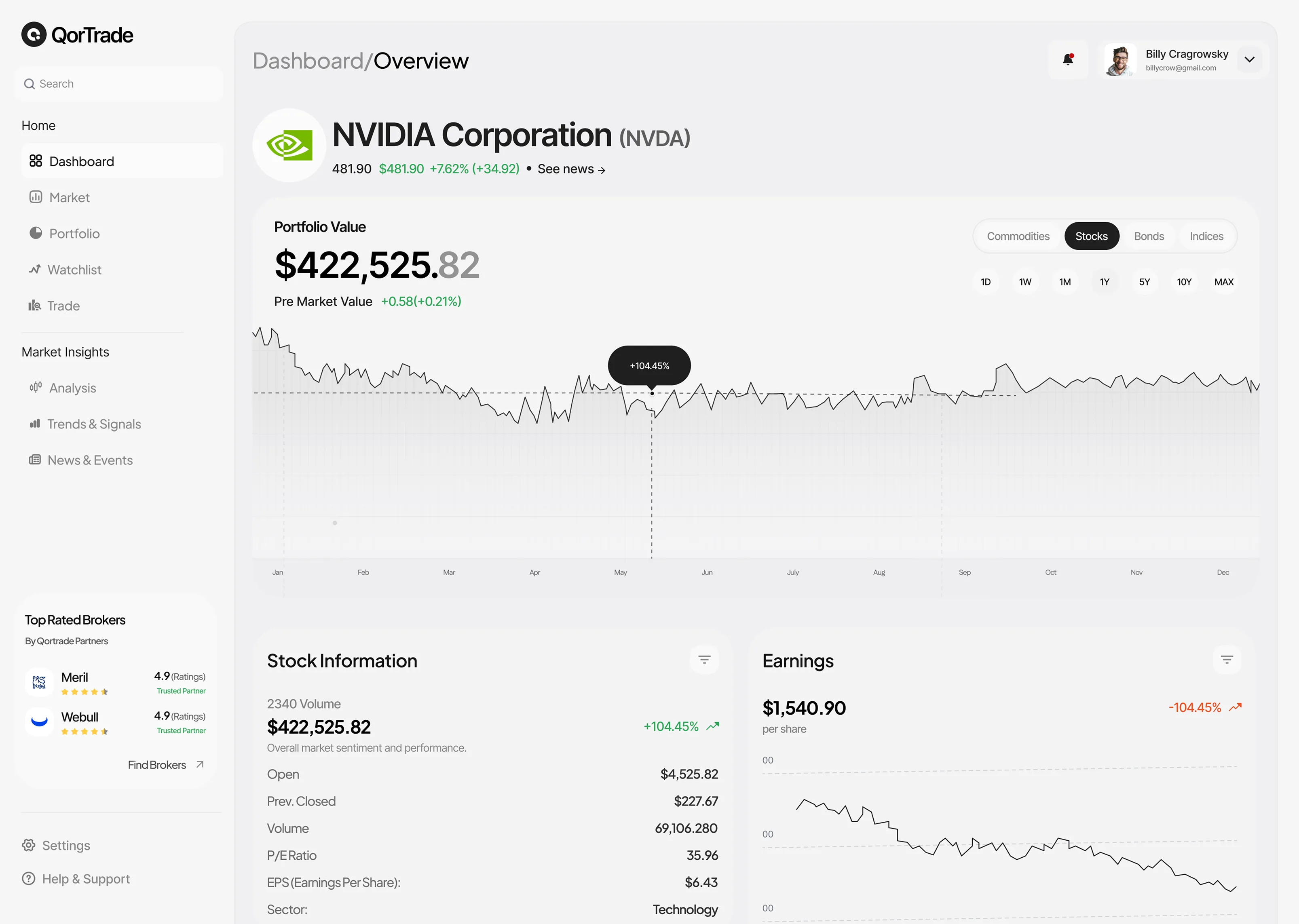Switch to the Commodities tab
The height and width of the screenshot is (924, 1299).
point(1018,236)
